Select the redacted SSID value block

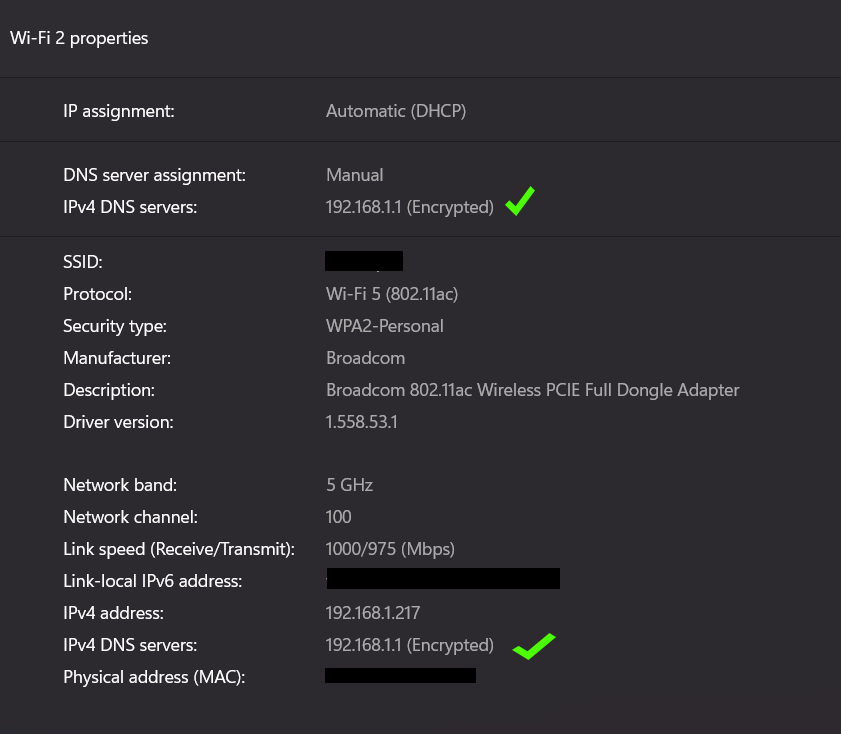pos(363,260)
